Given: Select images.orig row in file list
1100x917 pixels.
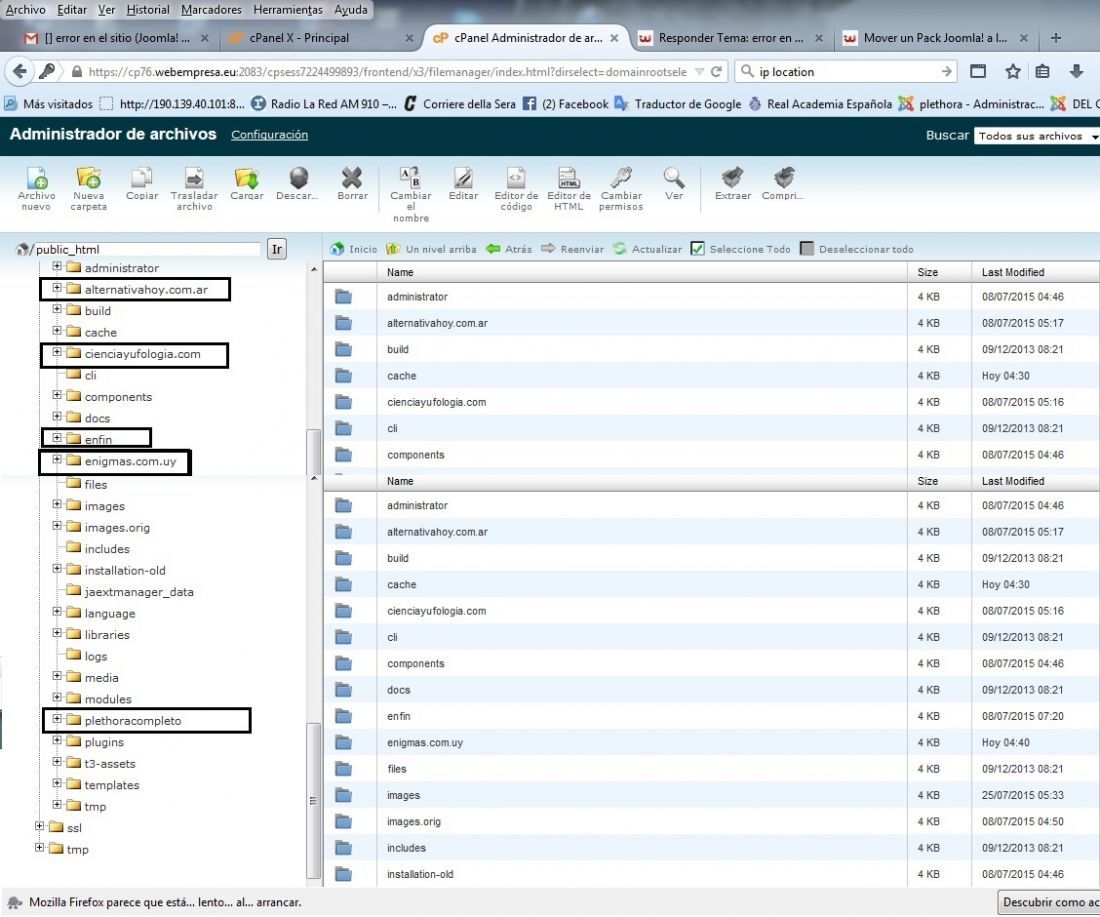Looking at the screenshot, I should pos(711,822).
